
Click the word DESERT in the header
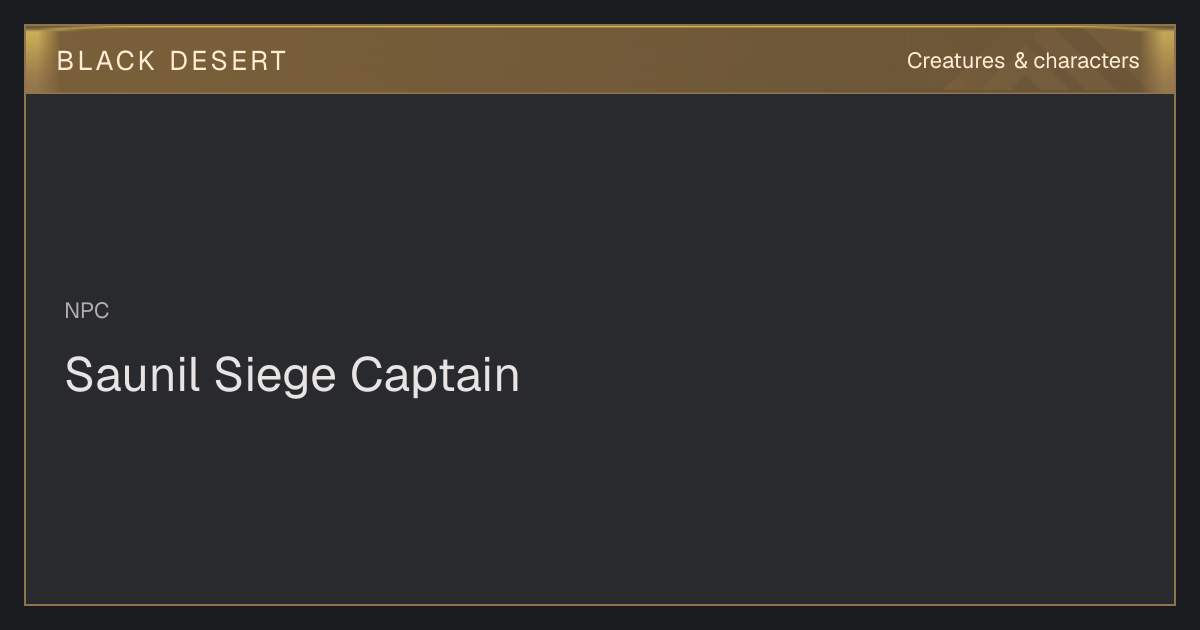pyautogui.click(x=228, y=61)
